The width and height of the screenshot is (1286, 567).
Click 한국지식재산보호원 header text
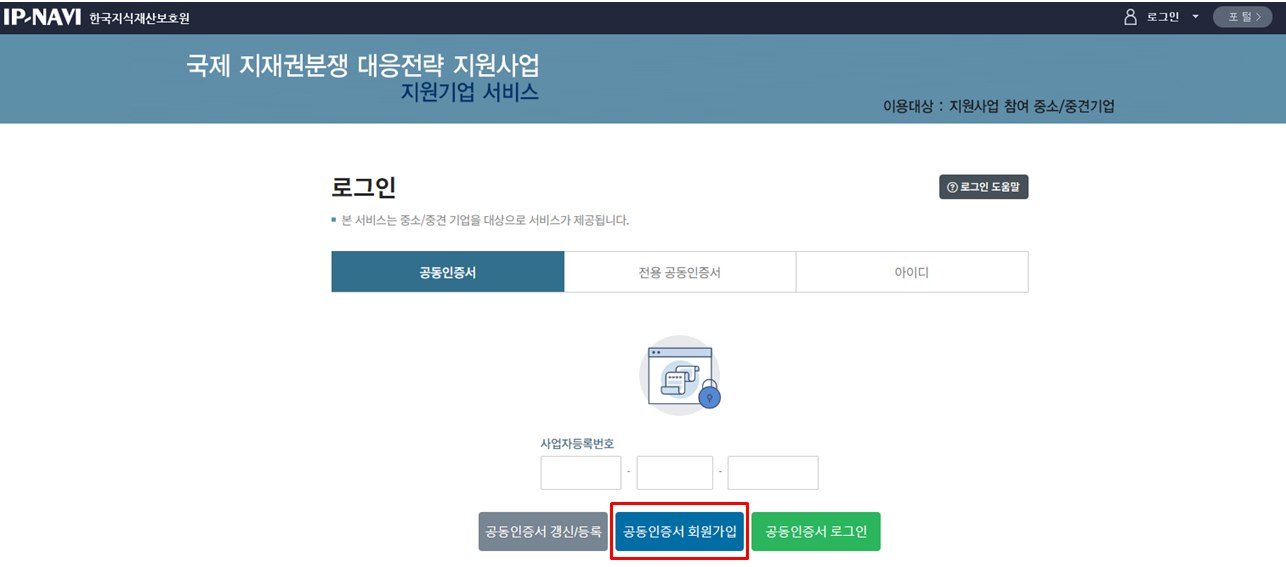pyautogui.click(x=139, y=18)
